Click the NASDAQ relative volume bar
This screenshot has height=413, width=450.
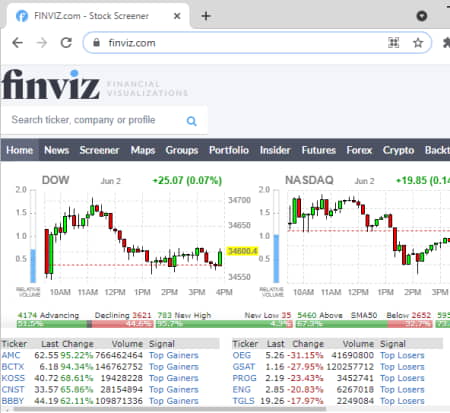276,236
